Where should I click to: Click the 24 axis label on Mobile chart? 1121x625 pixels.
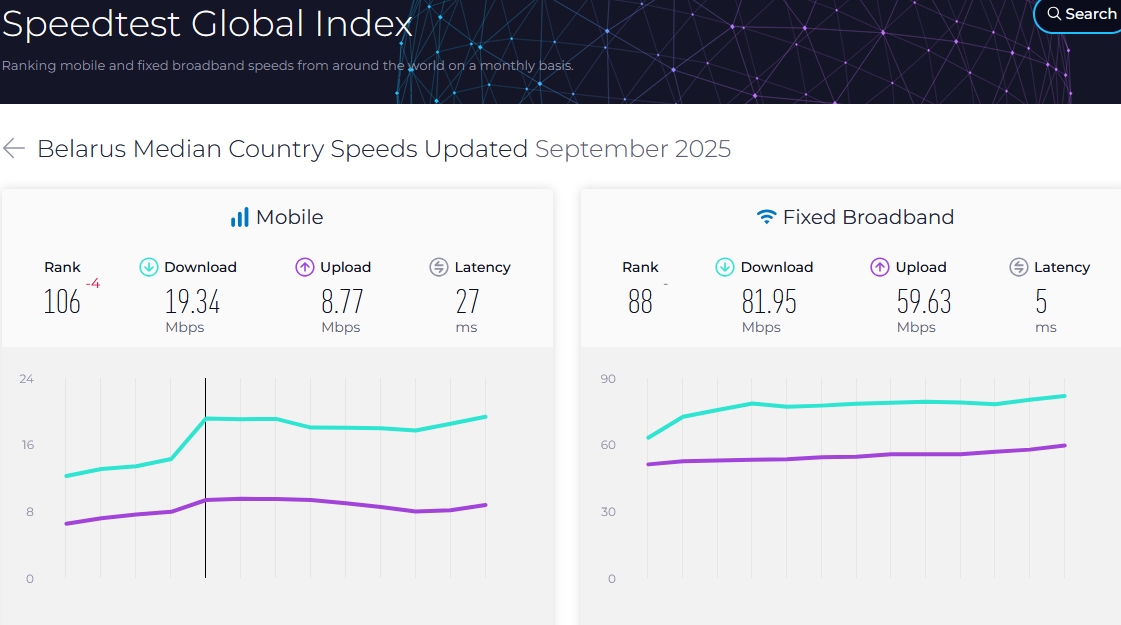26,379
